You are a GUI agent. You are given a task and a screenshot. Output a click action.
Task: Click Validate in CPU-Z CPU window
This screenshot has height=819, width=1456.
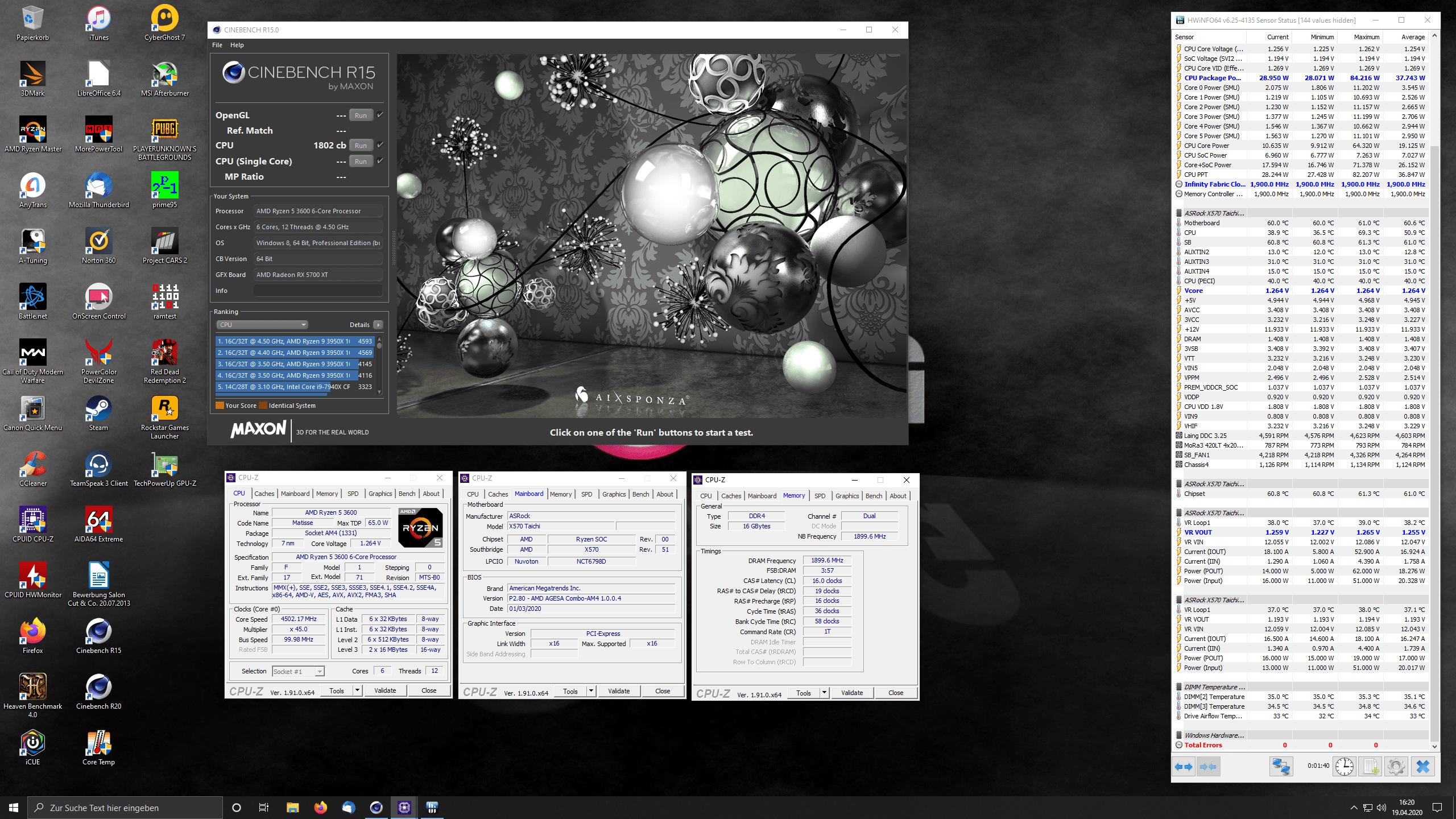pos(385,690)
